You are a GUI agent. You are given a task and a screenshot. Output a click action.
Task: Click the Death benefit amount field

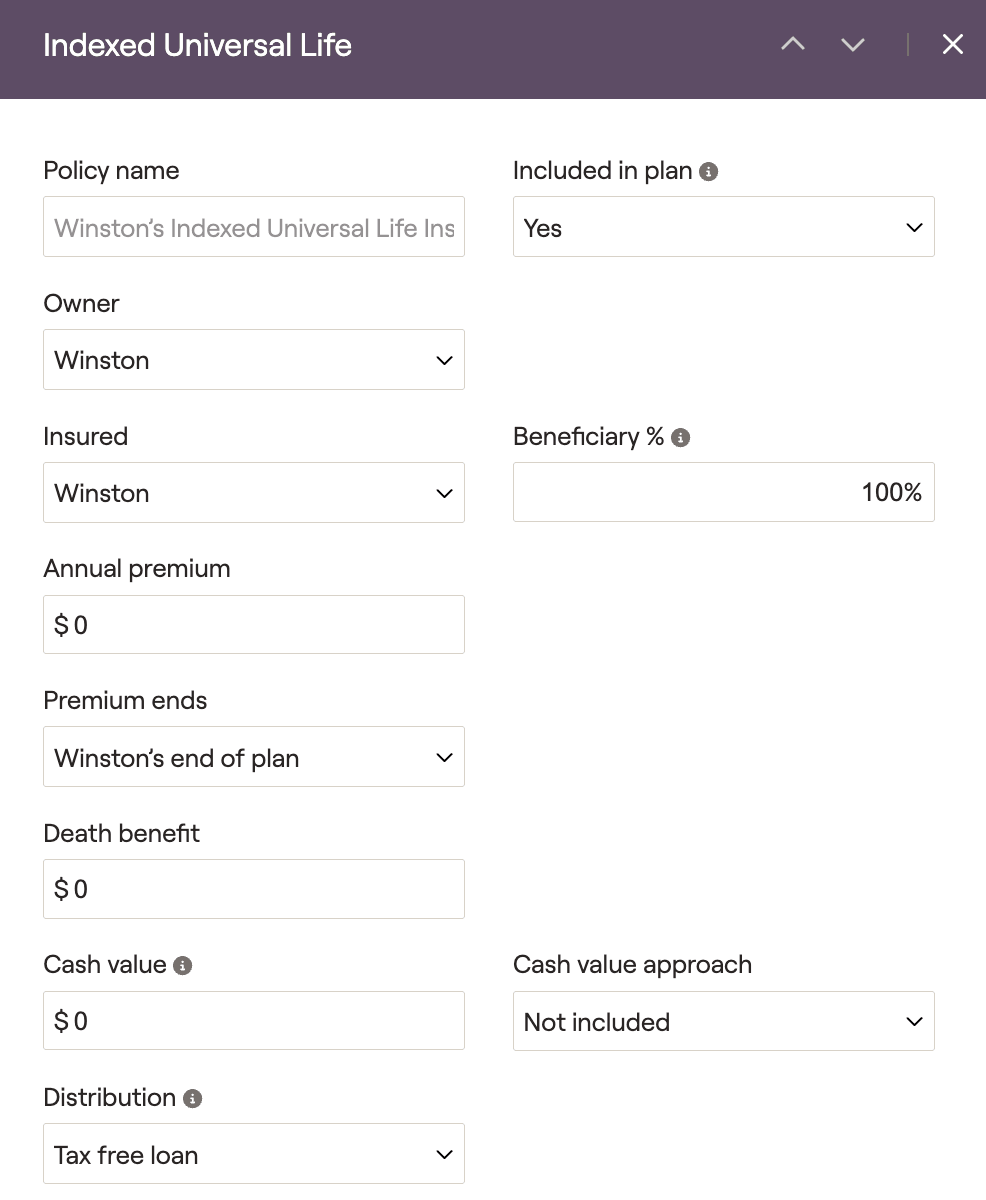point(253,889)
